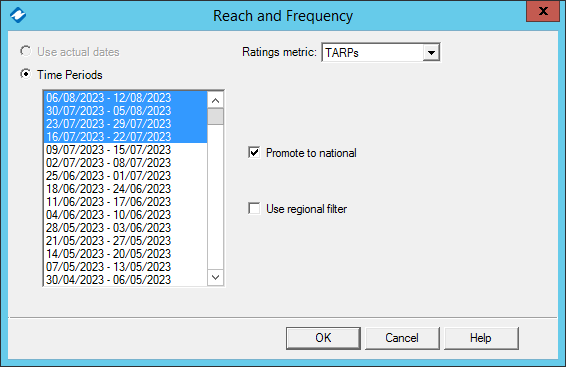This screenshot has height=367, width=566.
Task: Select period 18/06/2023 - 24/06/2023
Action: tap(126, 189)
